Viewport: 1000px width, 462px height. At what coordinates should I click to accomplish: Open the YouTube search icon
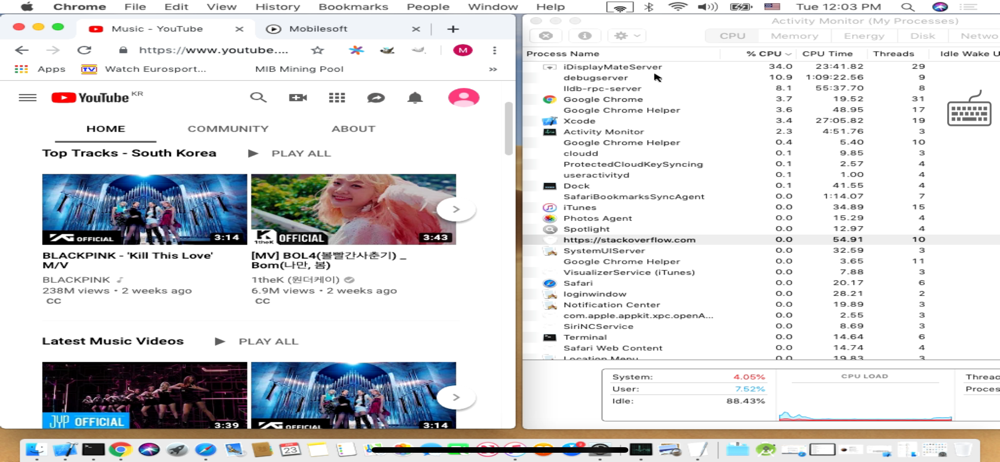(258, 98)
